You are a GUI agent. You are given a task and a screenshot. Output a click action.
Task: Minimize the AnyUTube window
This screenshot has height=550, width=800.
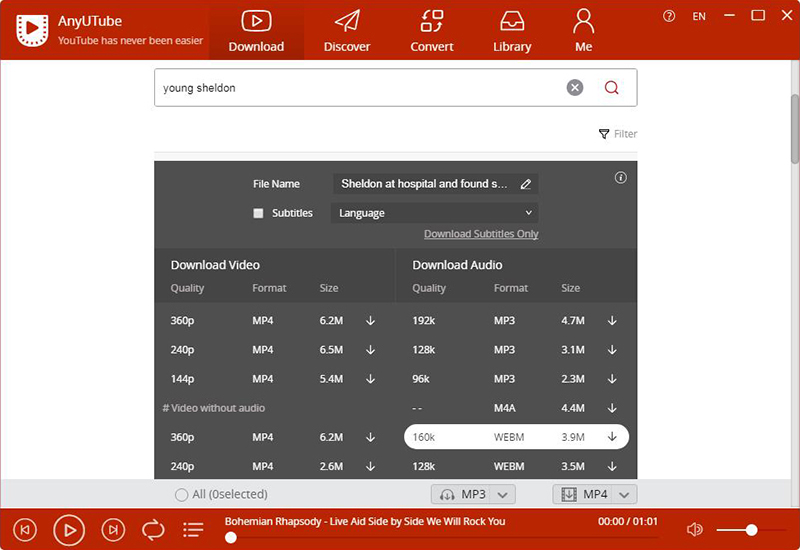pos(730,16)
